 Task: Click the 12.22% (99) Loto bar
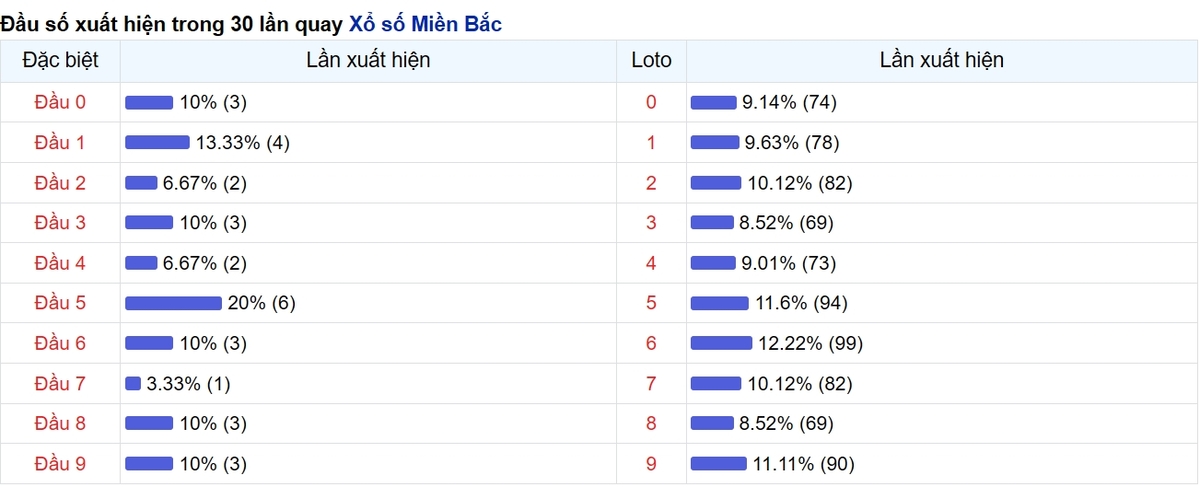click(722, 343)
